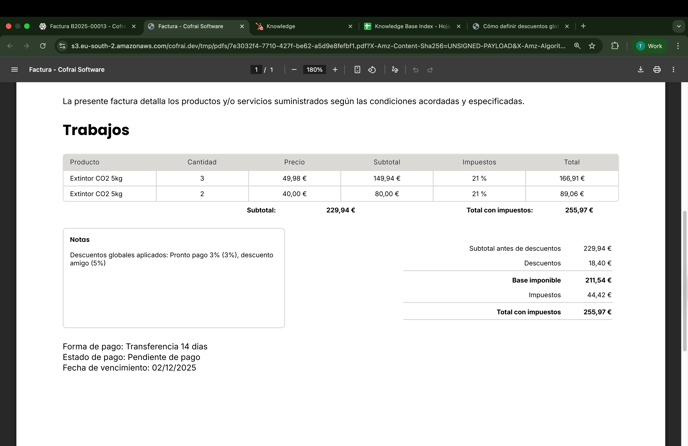
Task: Zoom in with the plus button
Action: coord(335,69)
